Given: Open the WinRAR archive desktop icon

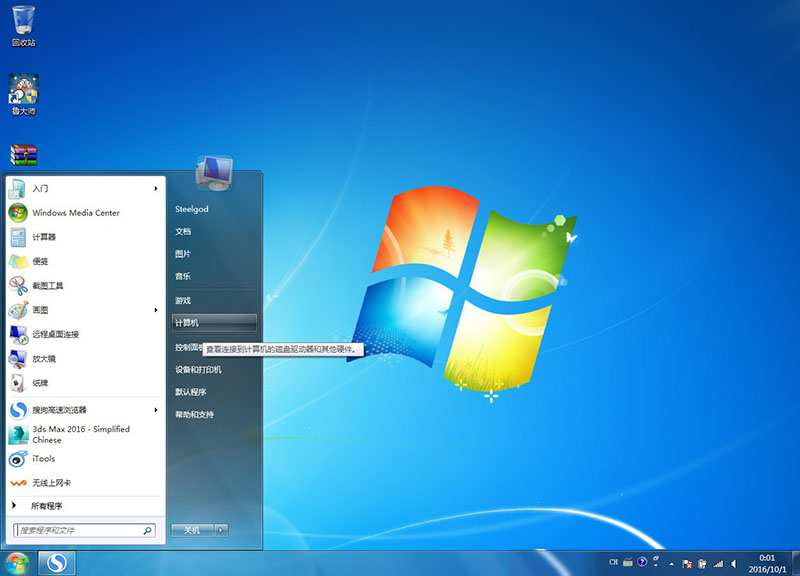Looking at the screenshot, I should coord(23,155).
